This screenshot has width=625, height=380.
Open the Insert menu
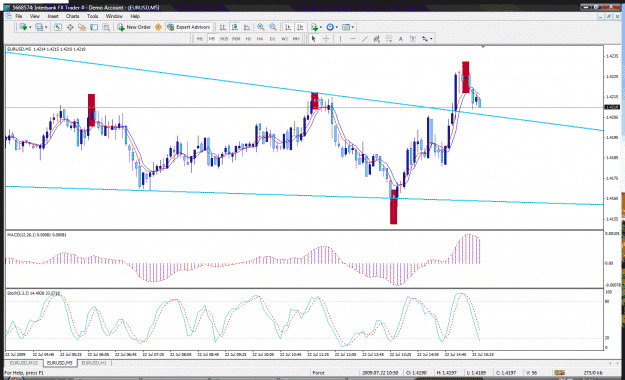click(53, 16)
